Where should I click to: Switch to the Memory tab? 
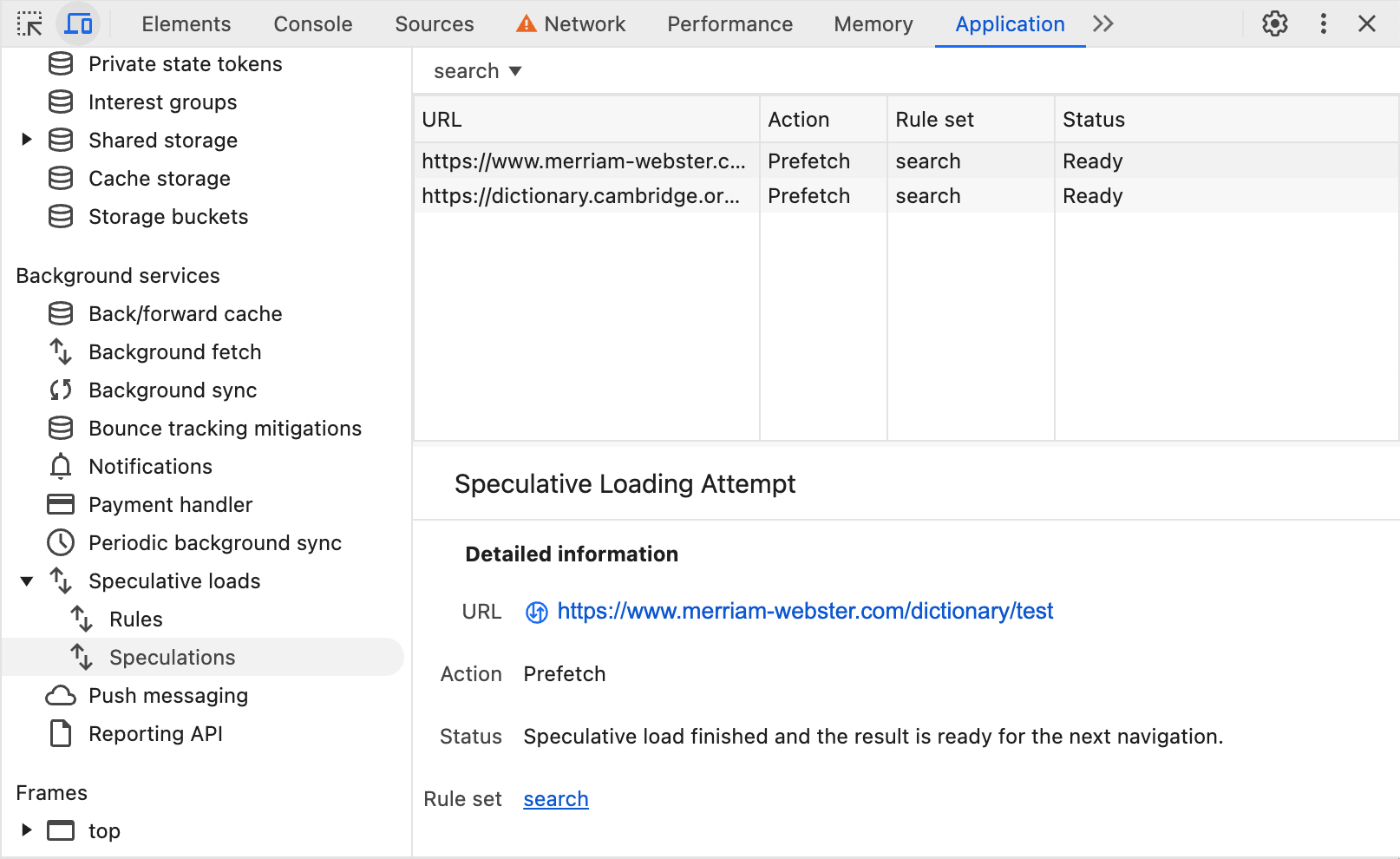873,23
